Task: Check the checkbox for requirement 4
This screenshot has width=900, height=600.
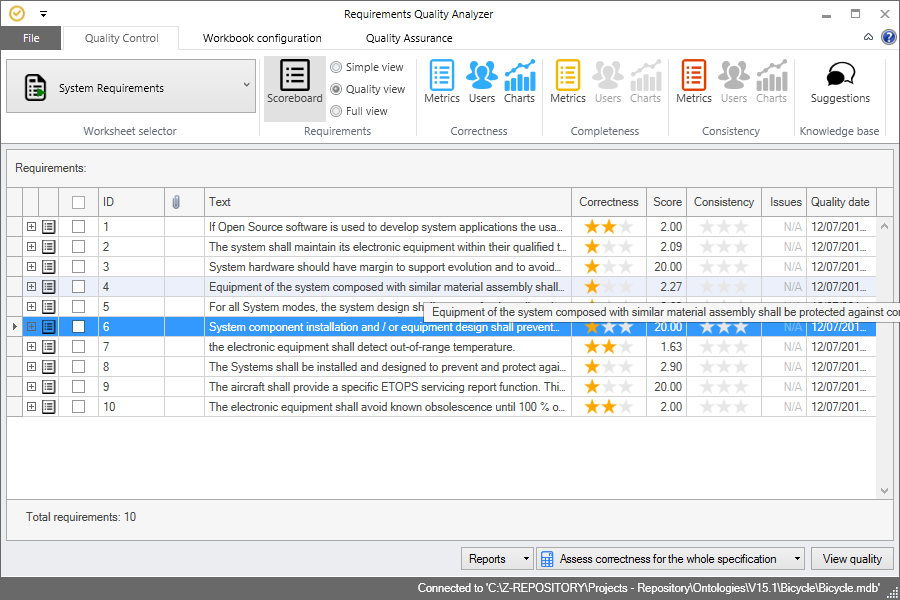Action: pyautogui.click(x=79, y=287)
